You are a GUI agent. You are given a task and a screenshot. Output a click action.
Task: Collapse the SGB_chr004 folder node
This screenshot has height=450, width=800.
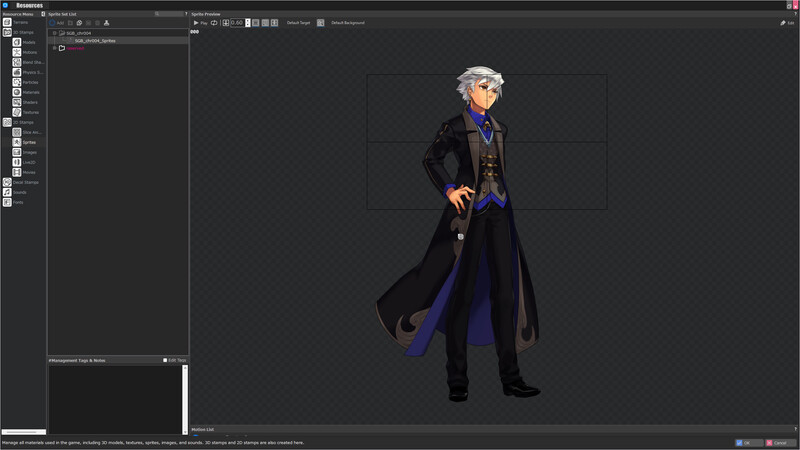point(55,33)
